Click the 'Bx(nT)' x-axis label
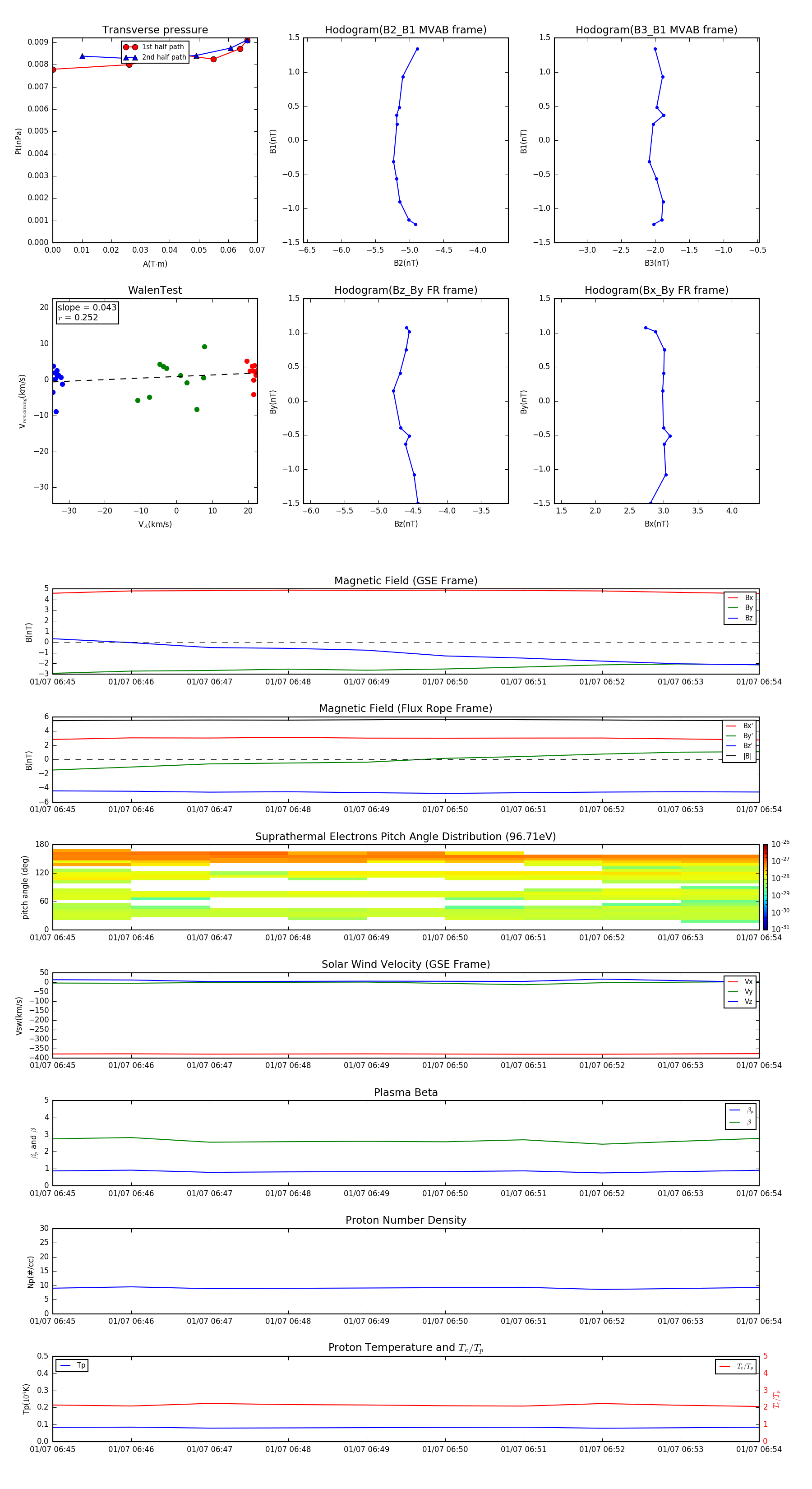Image resolution: width=812 pixels, height=1489 pixels. (656, 524)
